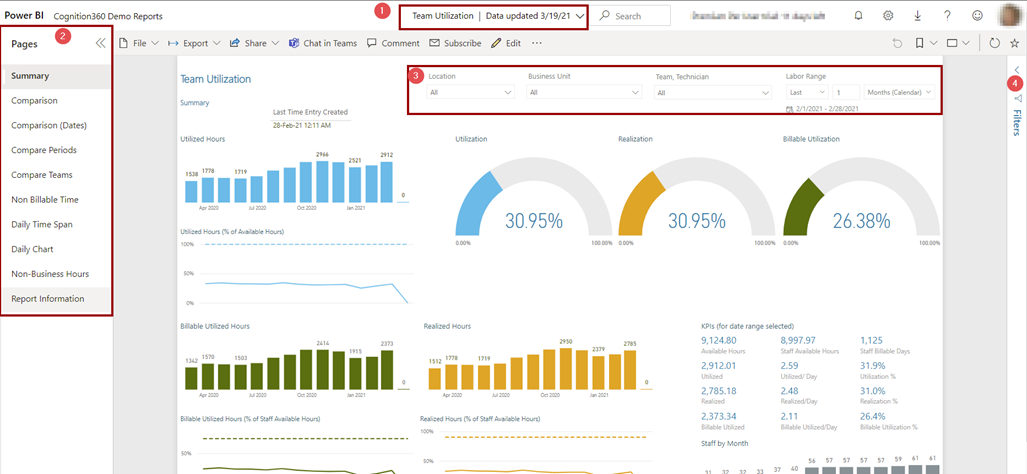This screenshot has height=474, width=1027.
Task: Open the Location filter dropdown
Action: pos(471,92)
